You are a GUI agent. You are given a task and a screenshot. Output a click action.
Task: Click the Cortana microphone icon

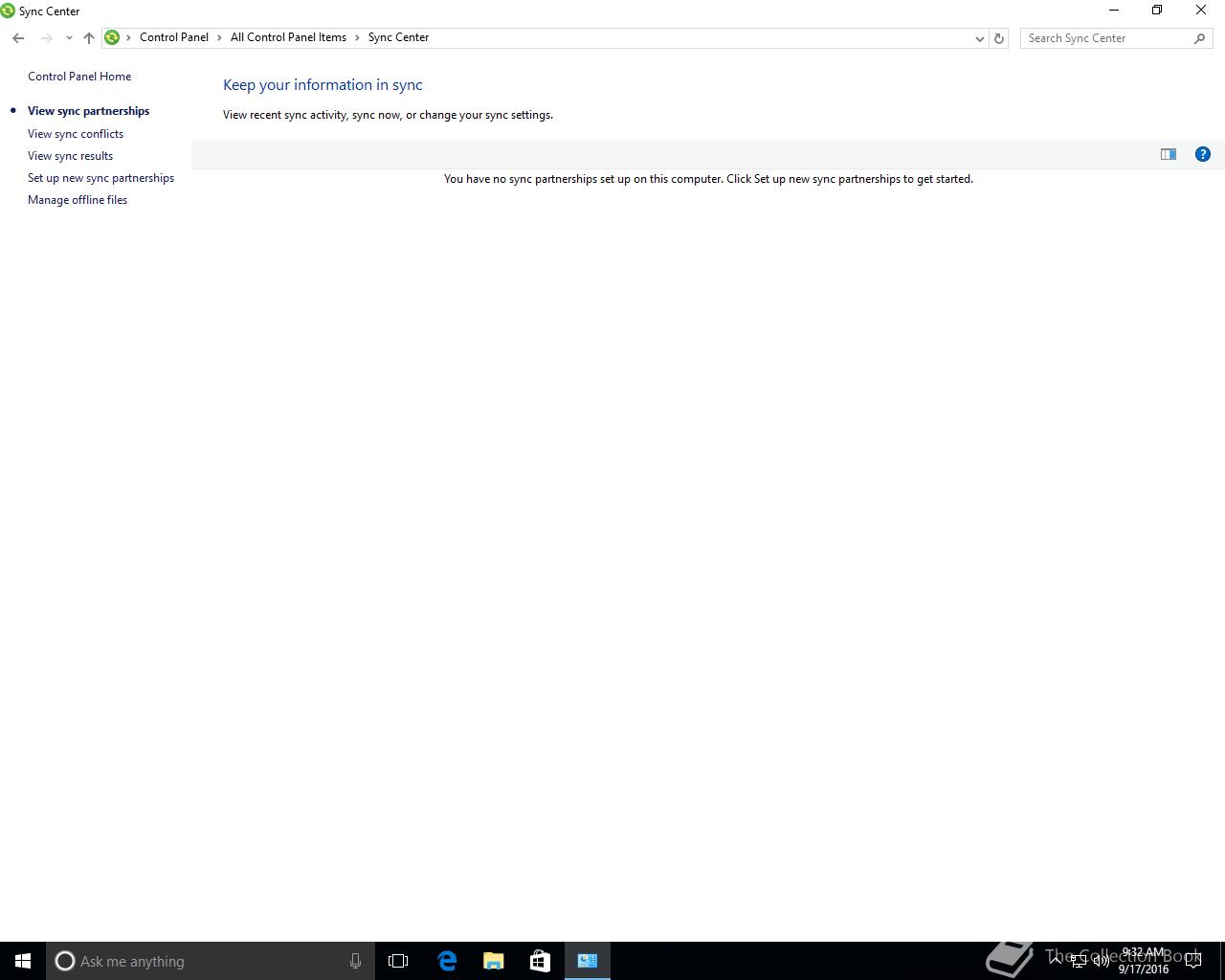tap(355, 961)
